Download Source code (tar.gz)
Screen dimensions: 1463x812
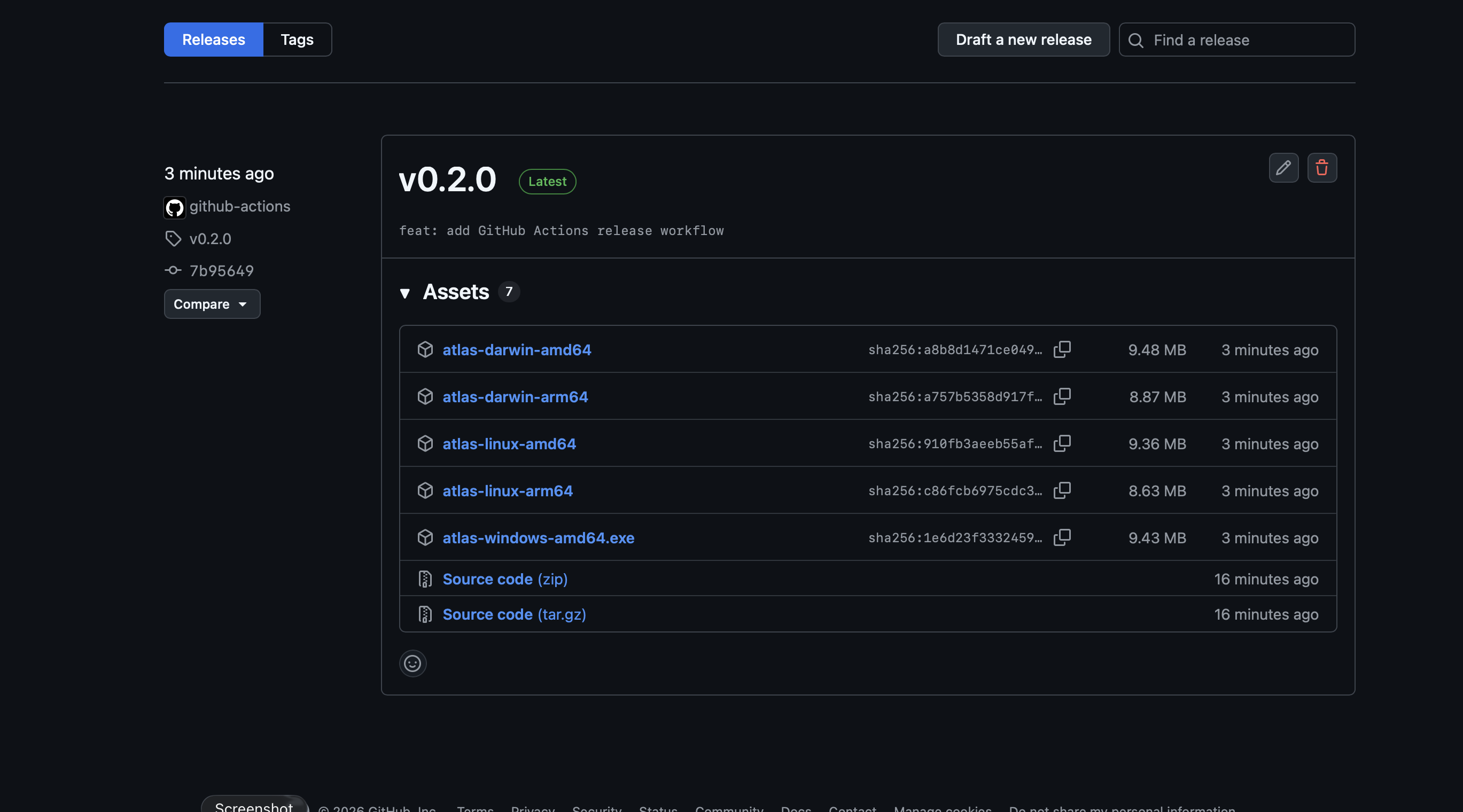coord(514,614)
